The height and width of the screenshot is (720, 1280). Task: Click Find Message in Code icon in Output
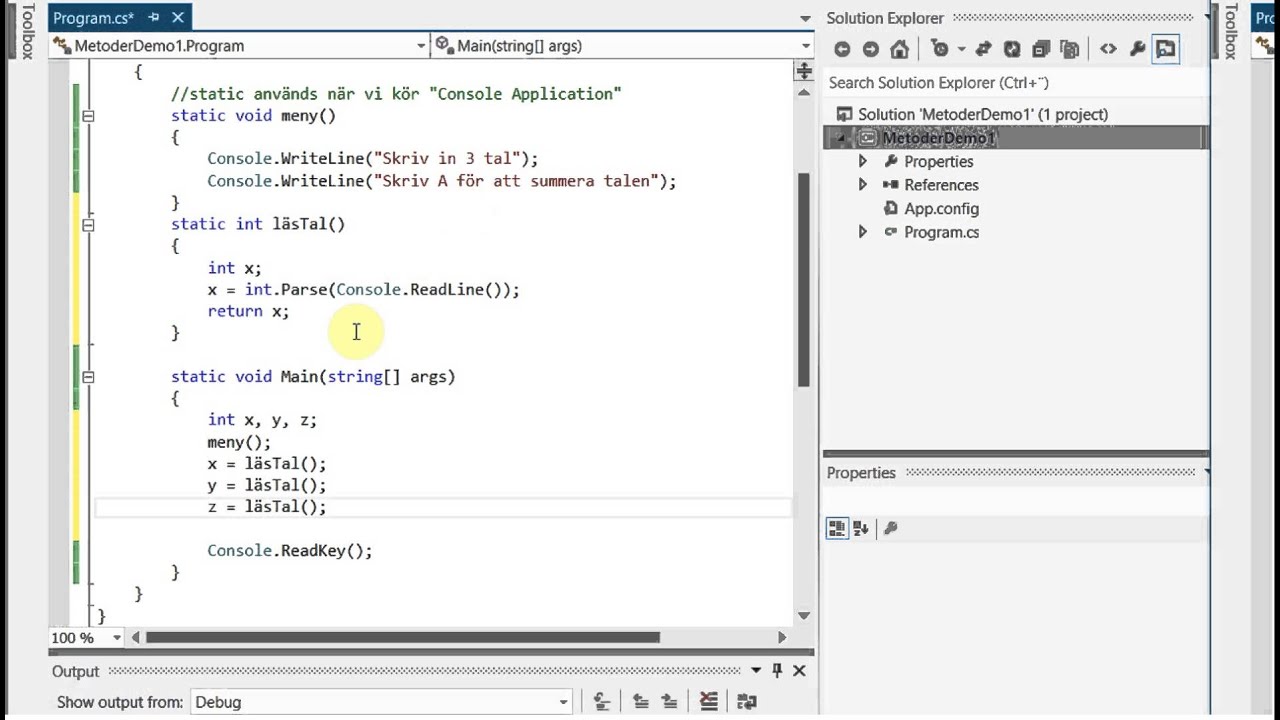tap(601, 702)
